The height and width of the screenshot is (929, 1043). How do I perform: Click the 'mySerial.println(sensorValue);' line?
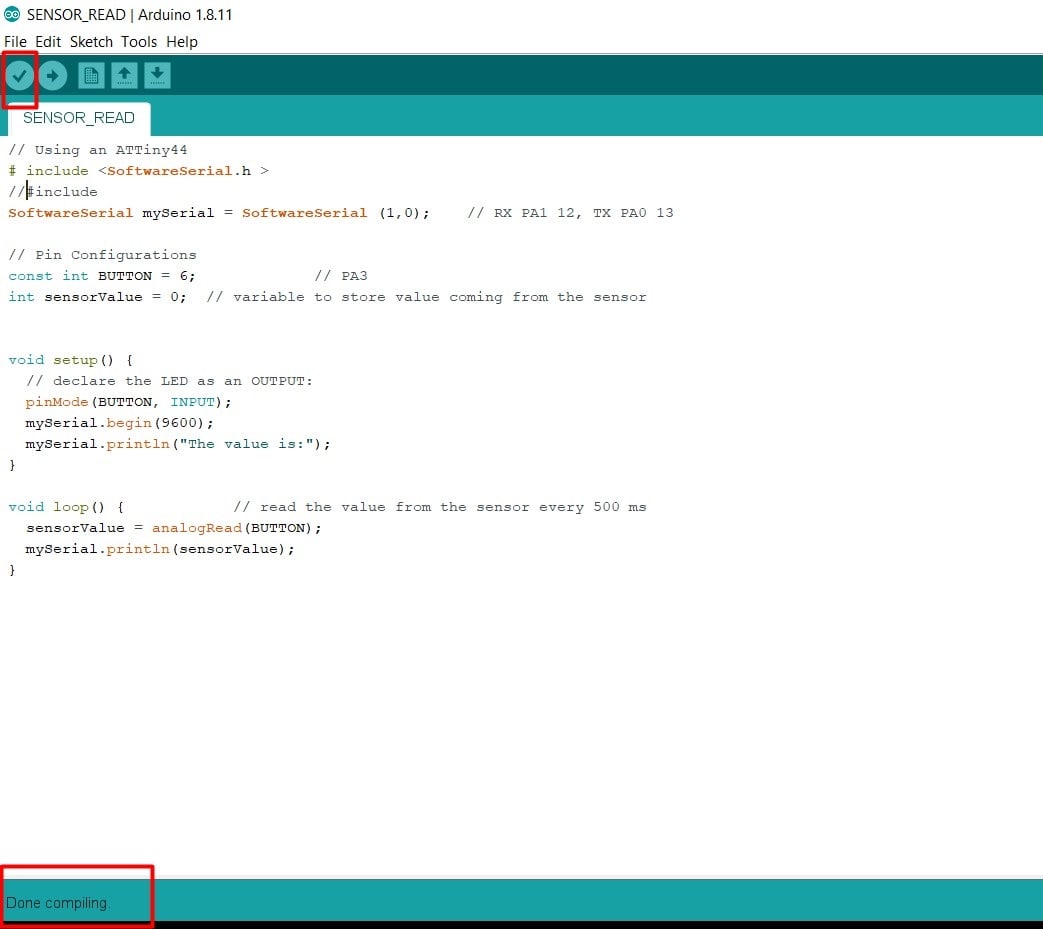160,549
